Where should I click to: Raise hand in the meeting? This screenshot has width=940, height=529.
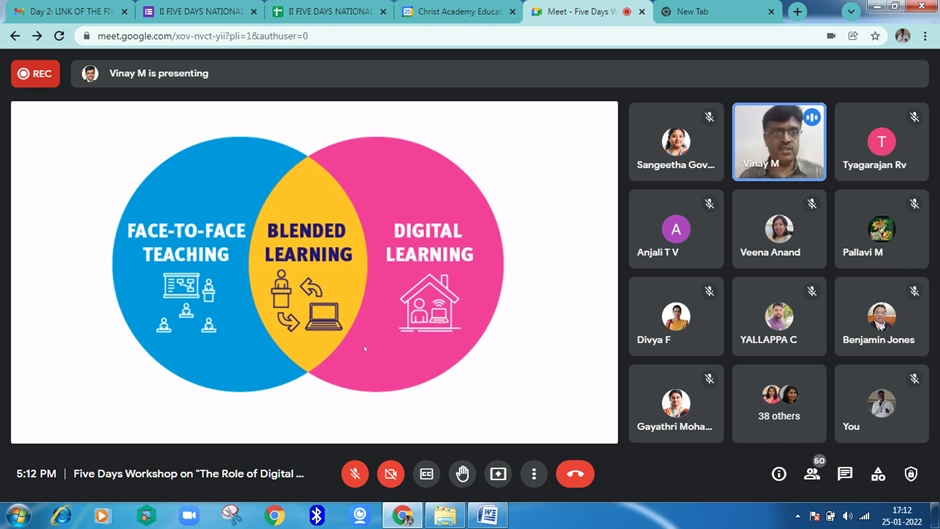point(462,474)
